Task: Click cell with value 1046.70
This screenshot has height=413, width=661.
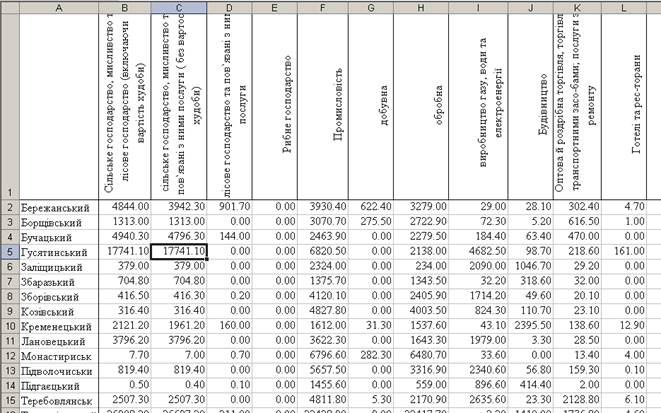Action: click(531, 266)
